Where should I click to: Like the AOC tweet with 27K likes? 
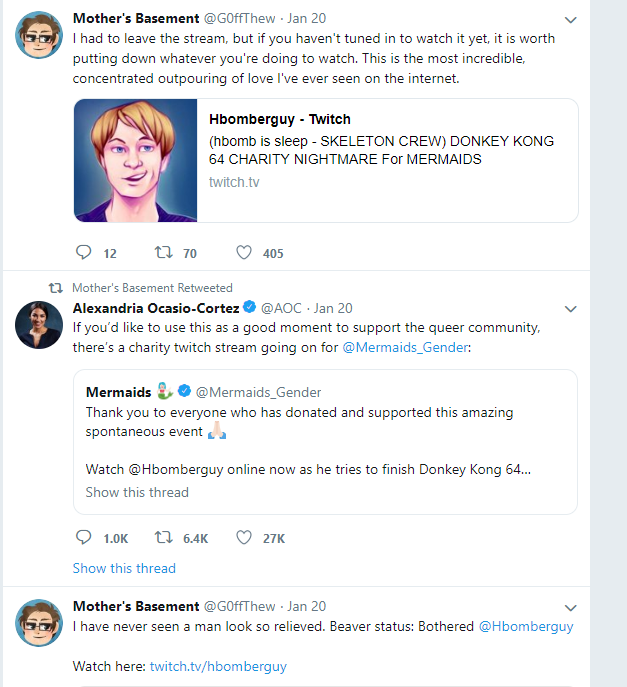[244, 537]
